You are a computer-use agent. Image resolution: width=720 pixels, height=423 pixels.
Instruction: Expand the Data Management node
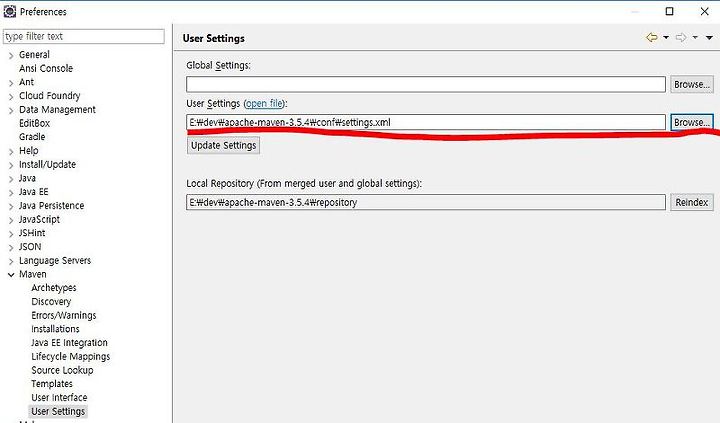(x=11, y=111)
